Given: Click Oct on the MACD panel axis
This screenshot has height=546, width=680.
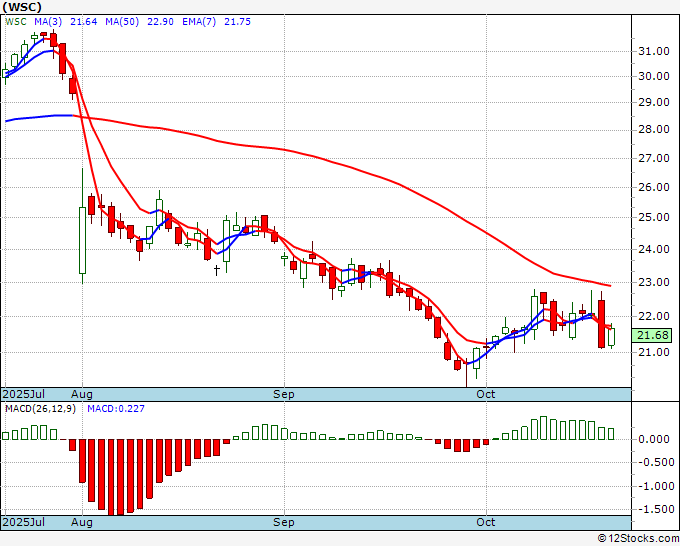Looking at the screenshot, I should (x=486, y=522).
